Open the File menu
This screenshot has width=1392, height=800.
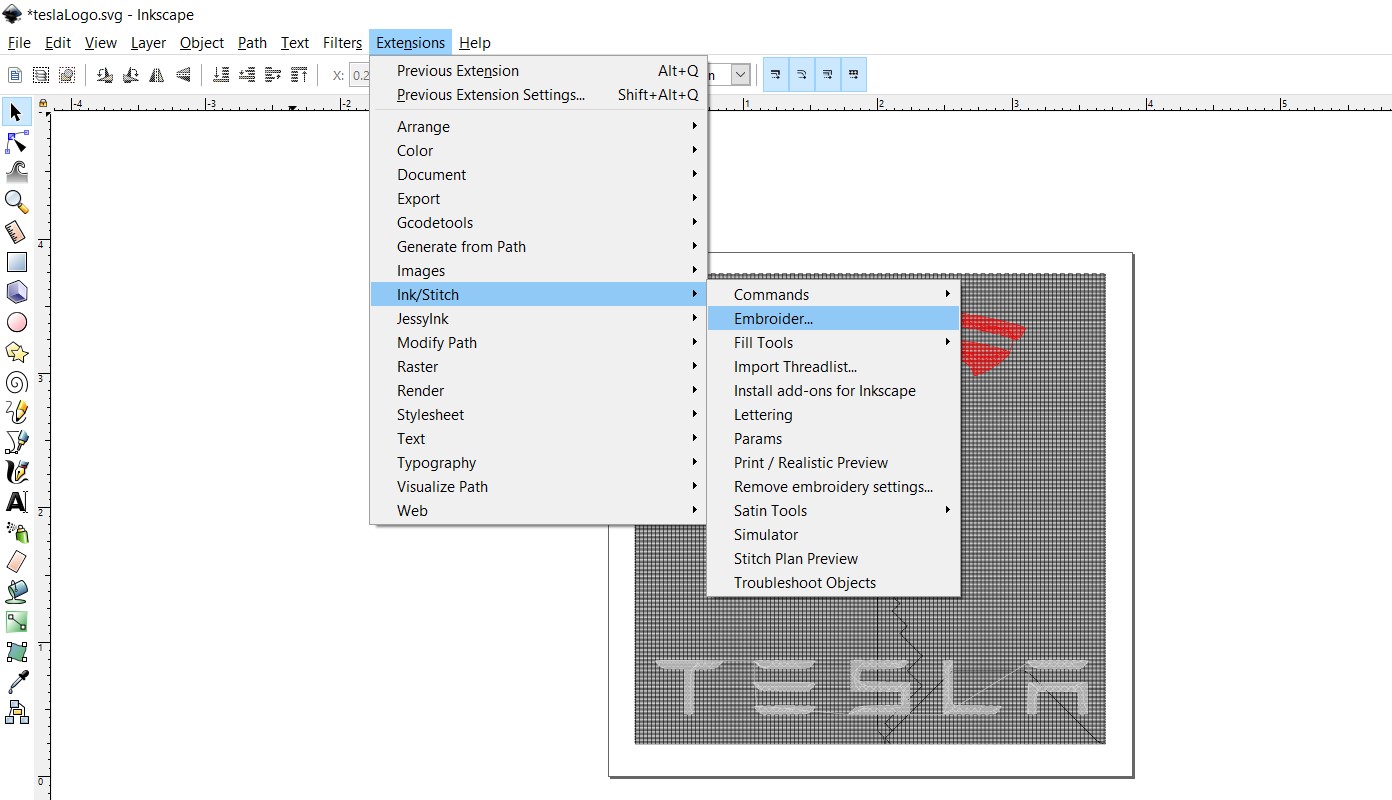(19, 43)
